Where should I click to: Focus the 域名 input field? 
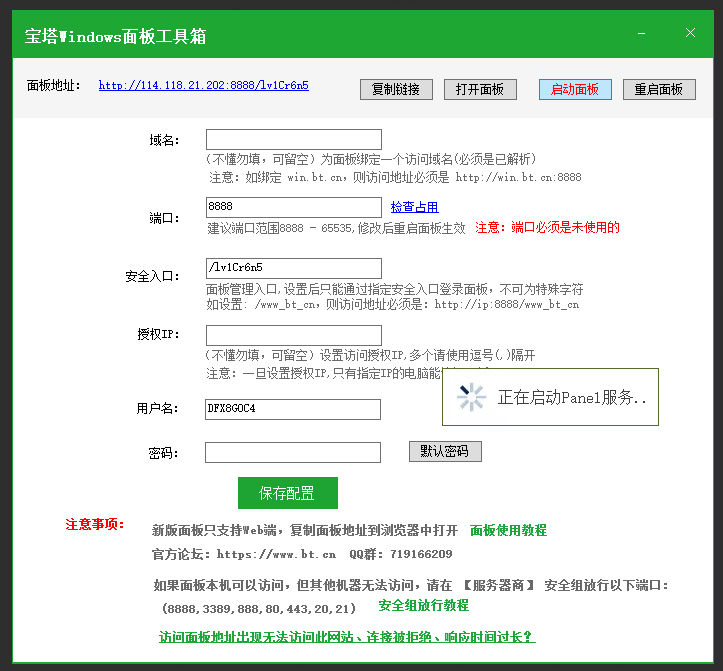tap(294, 139)
